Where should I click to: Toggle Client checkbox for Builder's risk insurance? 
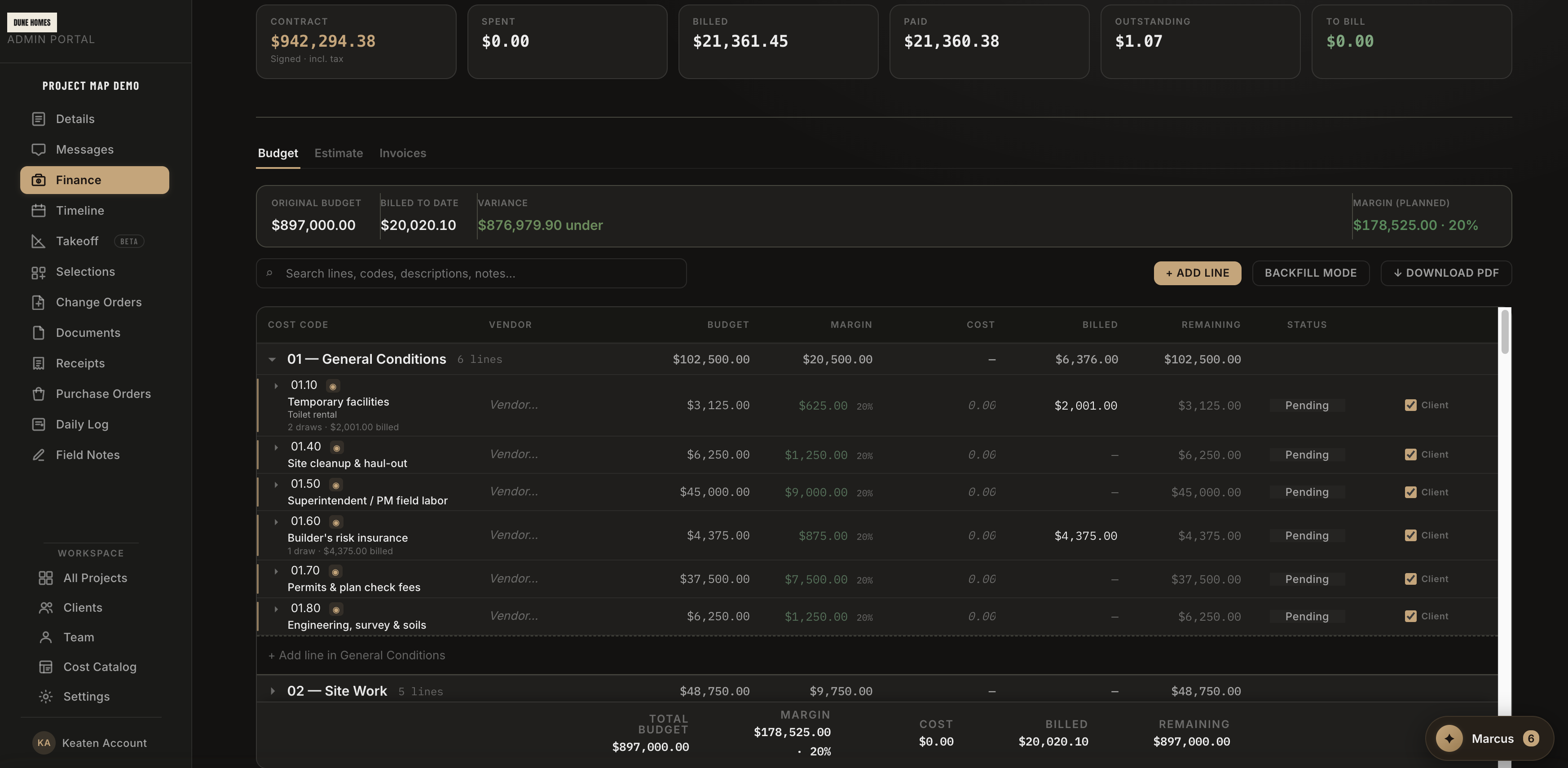pyautogui.click(x=1410, y=535)
